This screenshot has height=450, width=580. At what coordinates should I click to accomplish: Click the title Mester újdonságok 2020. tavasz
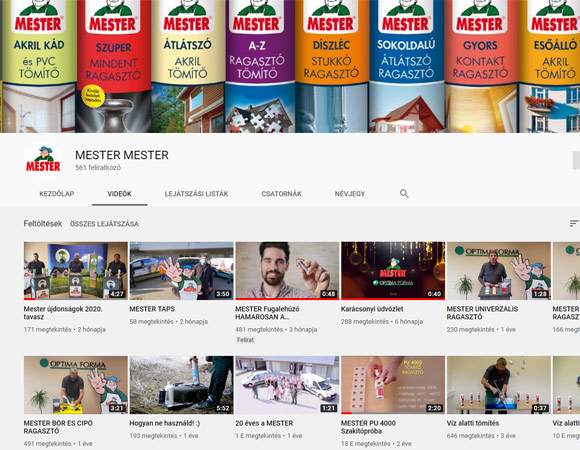pyautogui.click(x=63, y=313)
